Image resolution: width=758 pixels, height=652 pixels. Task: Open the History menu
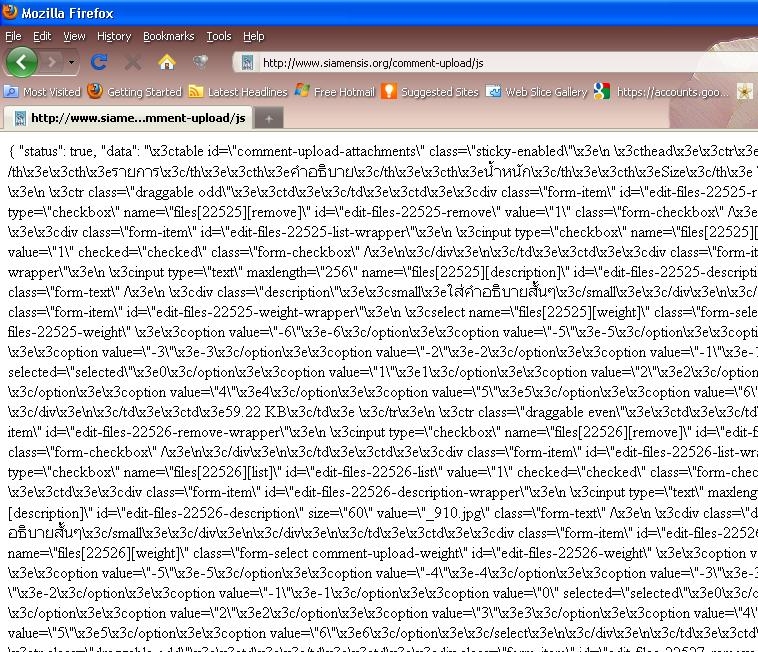coord(113,36)
